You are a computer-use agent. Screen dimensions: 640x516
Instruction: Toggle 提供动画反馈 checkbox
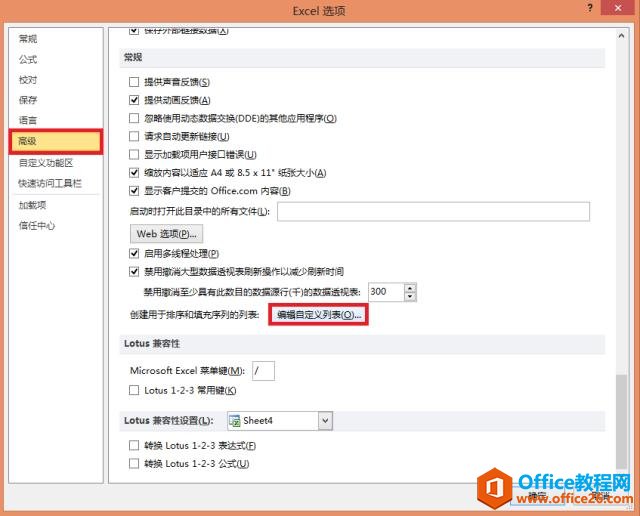134,100
